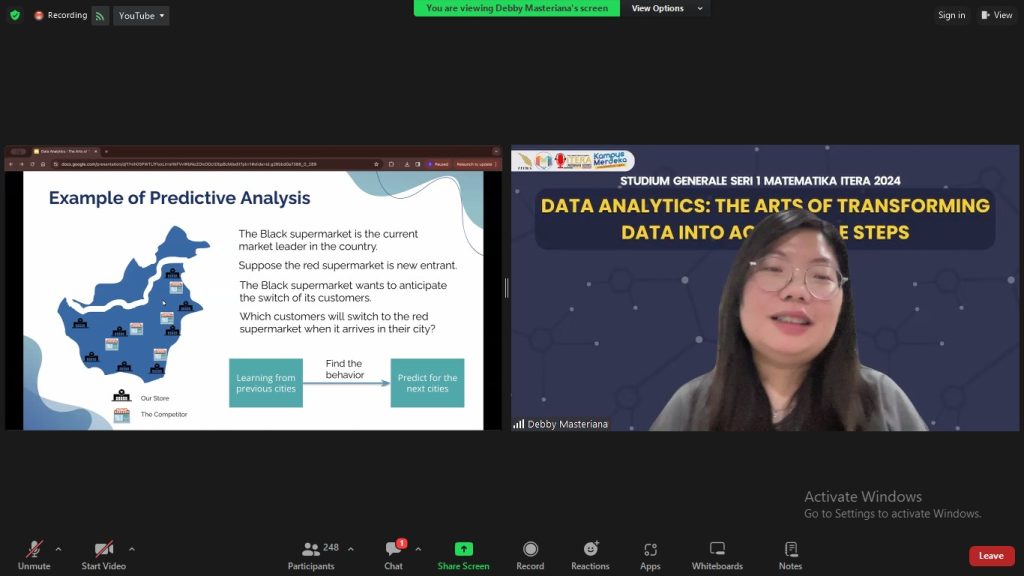Change layout with the View button
This screenshot has height=576, width=1024.
pyautogui.click(x=997, y=15)
